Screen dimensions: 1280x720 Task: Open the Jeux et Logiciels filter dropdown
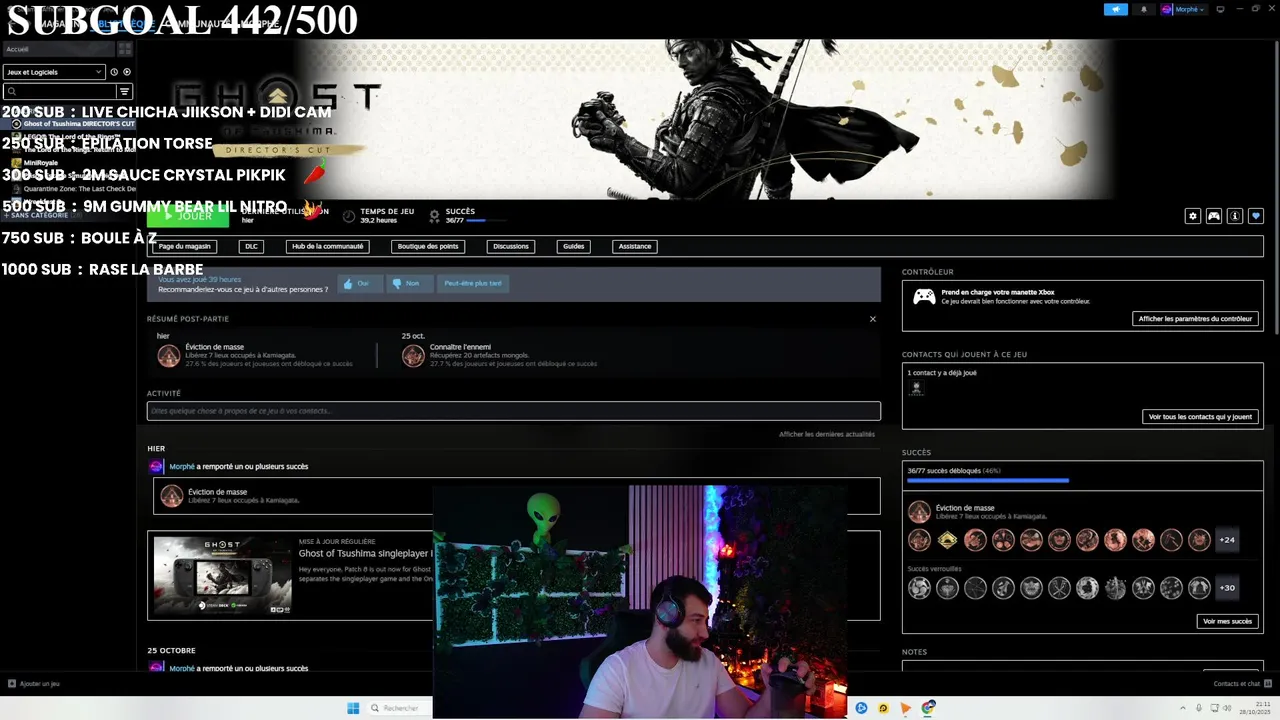pos(54,72)
